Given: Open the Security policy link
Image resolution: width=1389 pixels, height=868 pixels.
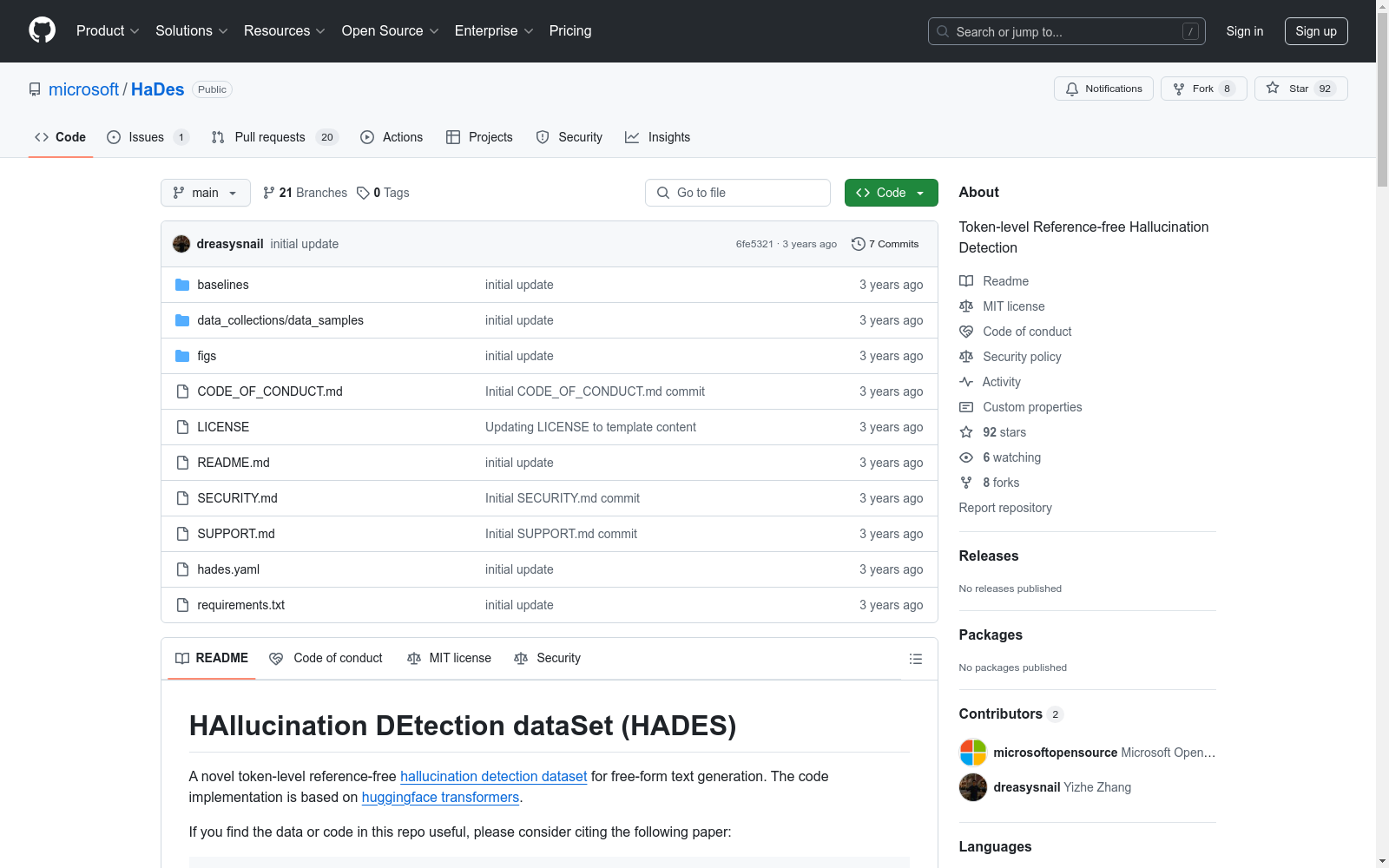Looking at the screenshot, I should coord(1022,357).
